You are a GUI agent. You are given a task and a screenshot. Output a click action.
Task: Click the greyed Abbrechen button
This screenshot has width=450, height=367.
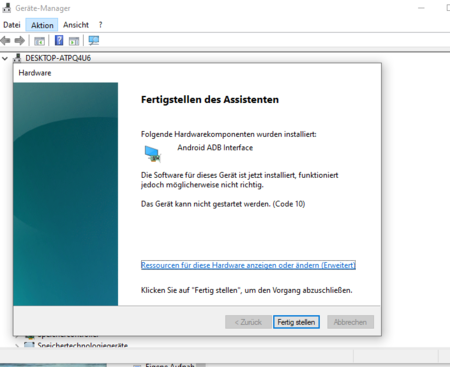coord(350,322)
